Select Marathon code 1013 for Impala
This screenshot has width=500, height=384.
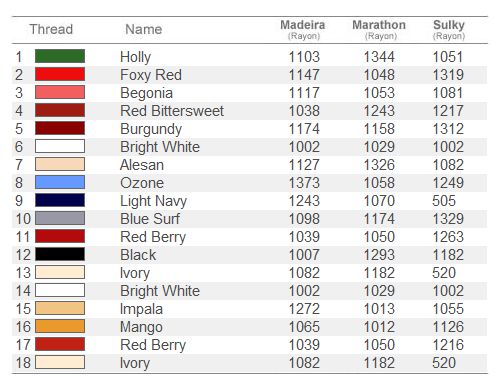pos(379,309)
